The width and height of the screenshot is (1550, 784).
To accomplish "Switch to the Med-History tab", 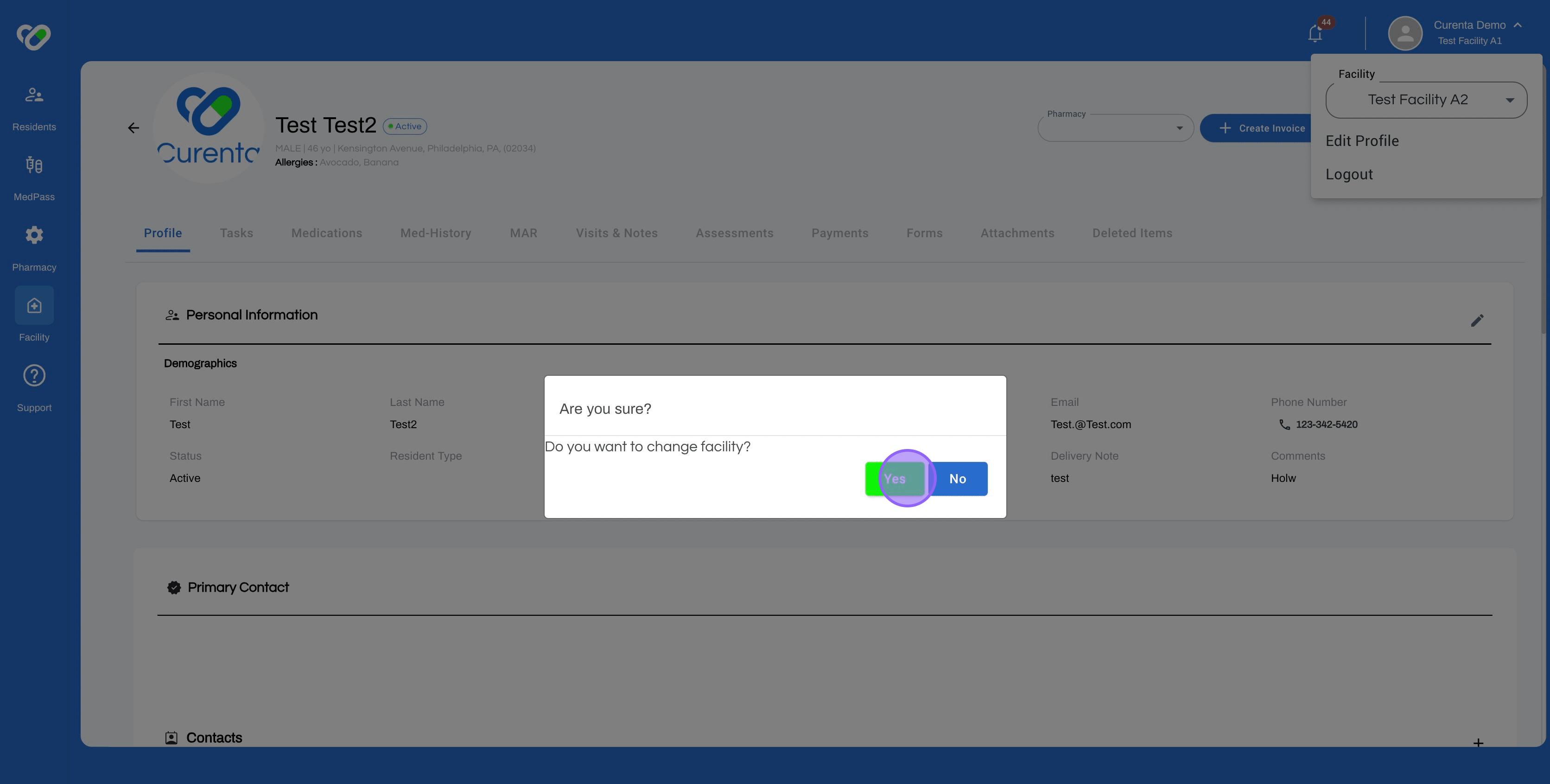I will tap(436, 234).
